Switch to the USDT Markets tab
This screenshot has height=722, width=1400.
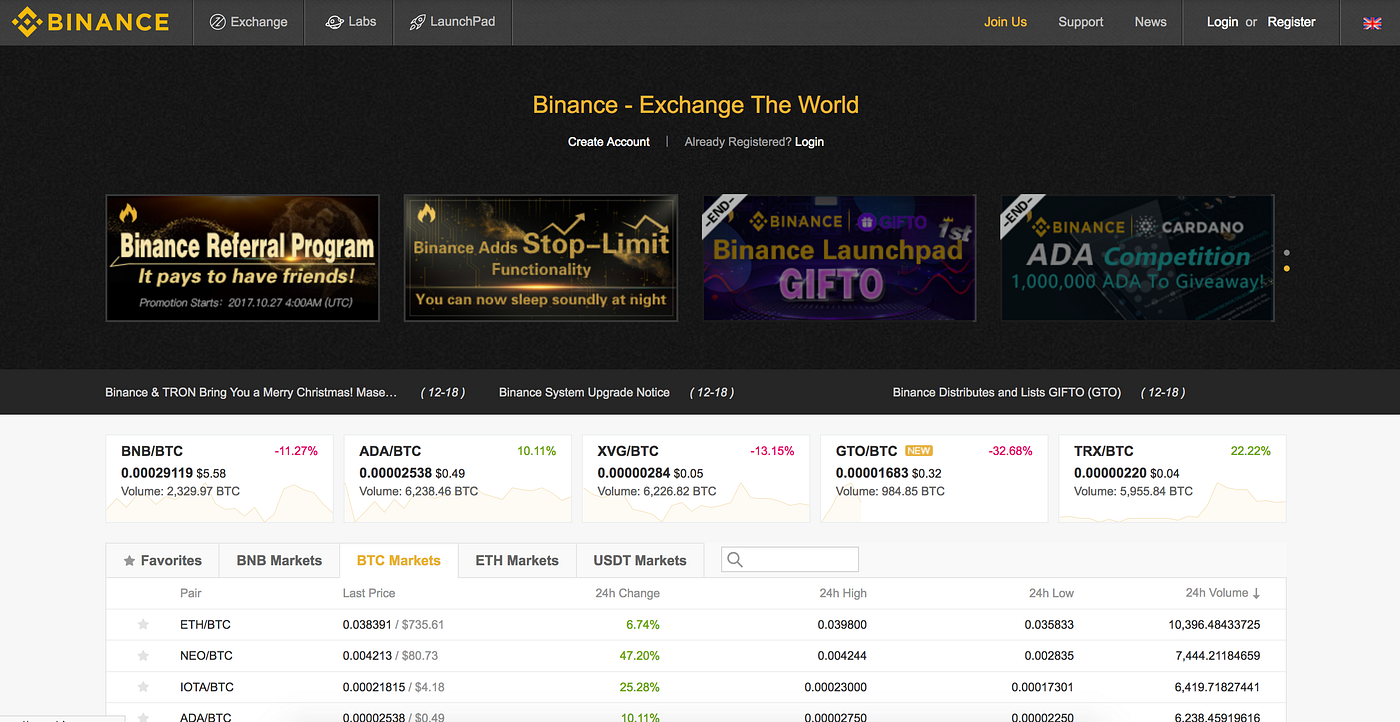pos(640,561)
